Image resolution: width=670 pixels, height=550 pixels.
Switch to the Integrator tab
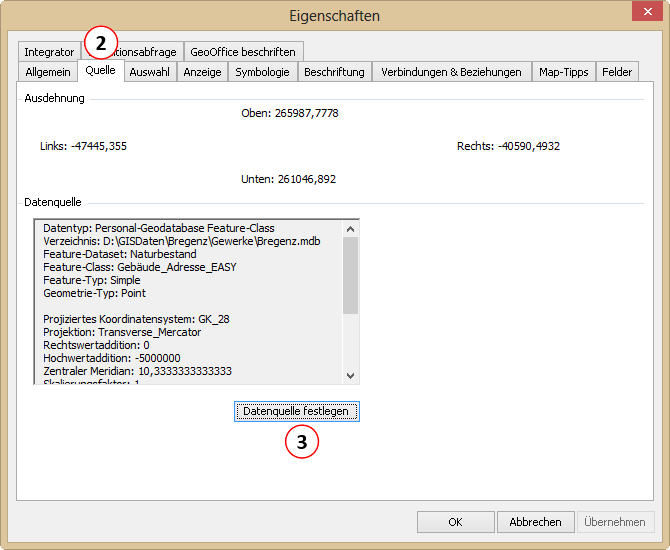tap(49, 52)
